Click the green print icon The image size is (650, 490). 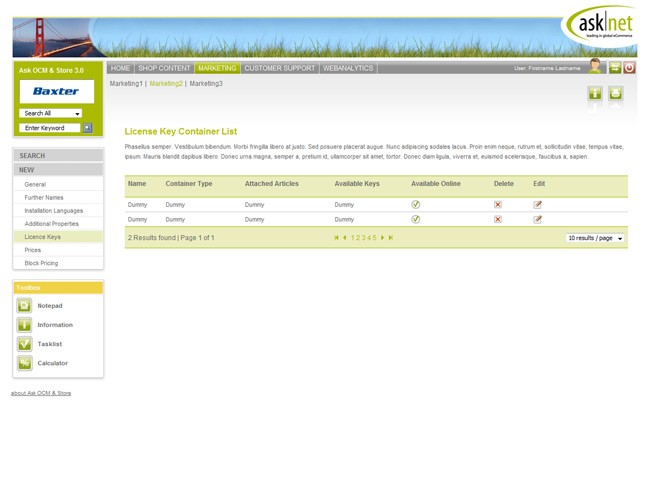(x=616, y=93)
